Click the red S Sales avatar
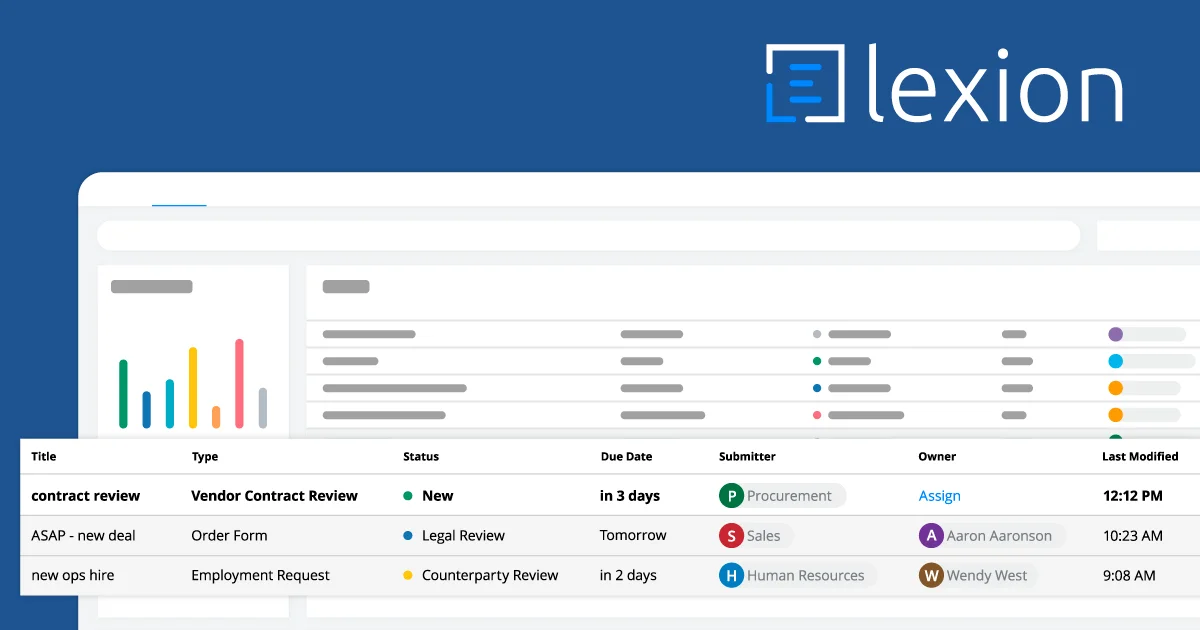 coord(731,536)
